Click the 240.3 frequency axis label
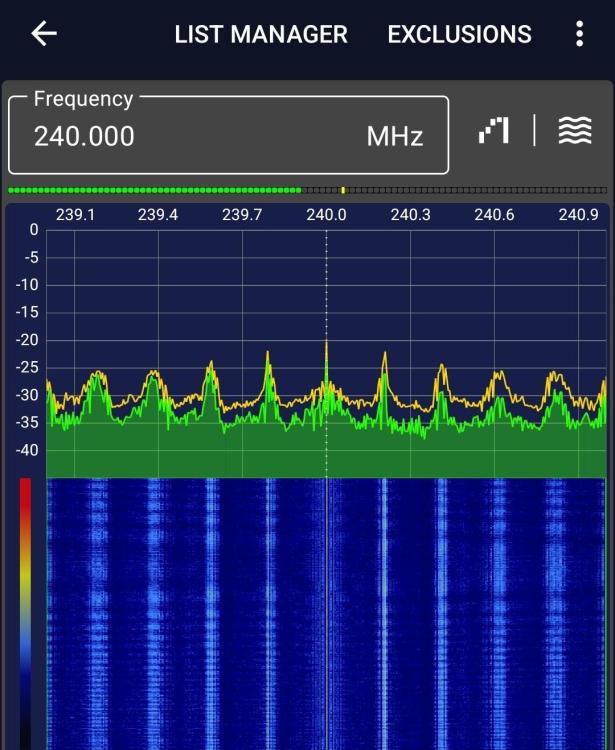Image resolution: width=615 pixels, height=750 pixels. click(410, 215)
